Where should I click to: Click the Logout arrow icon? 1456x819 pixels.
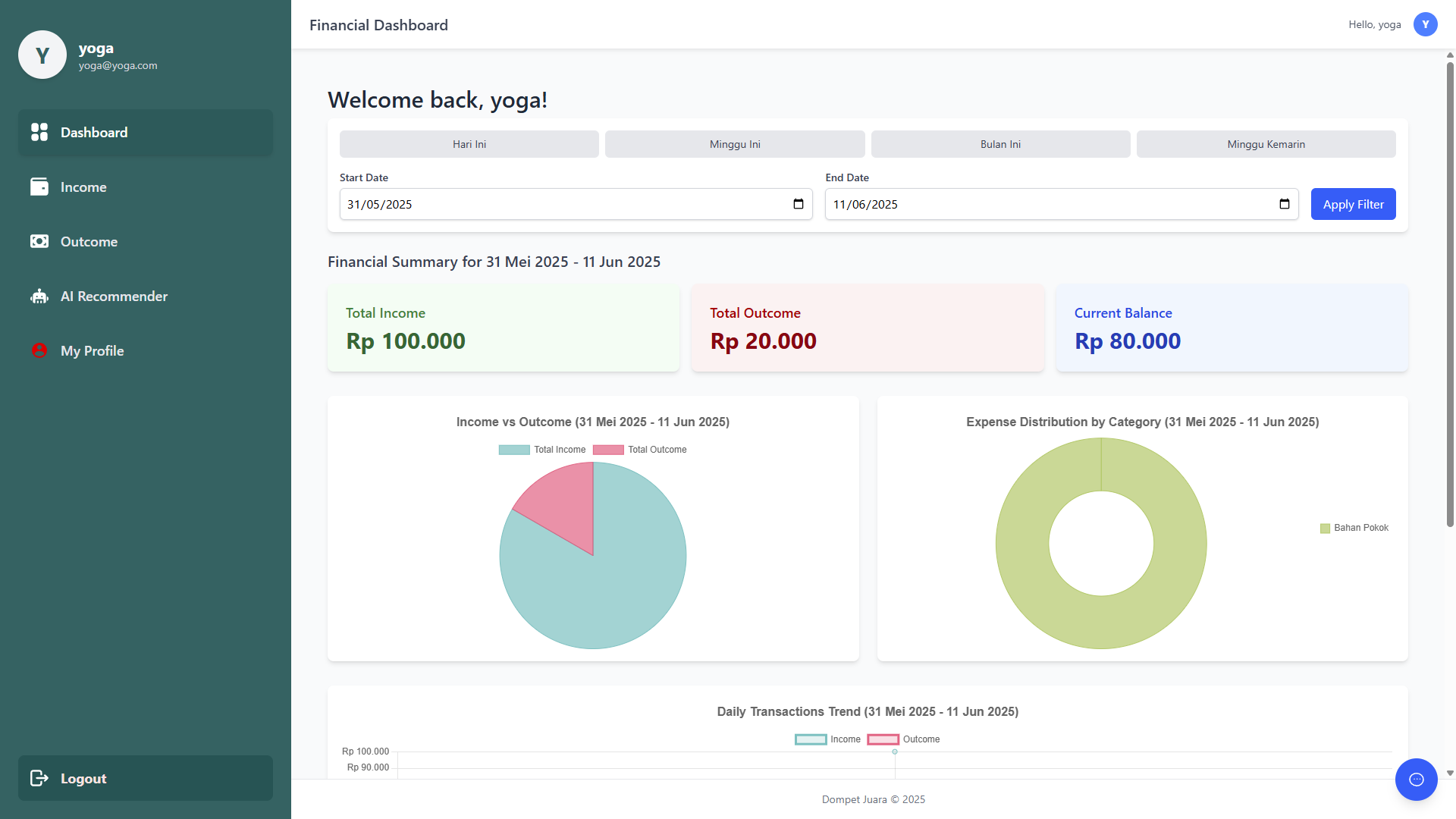pos(39,778)
